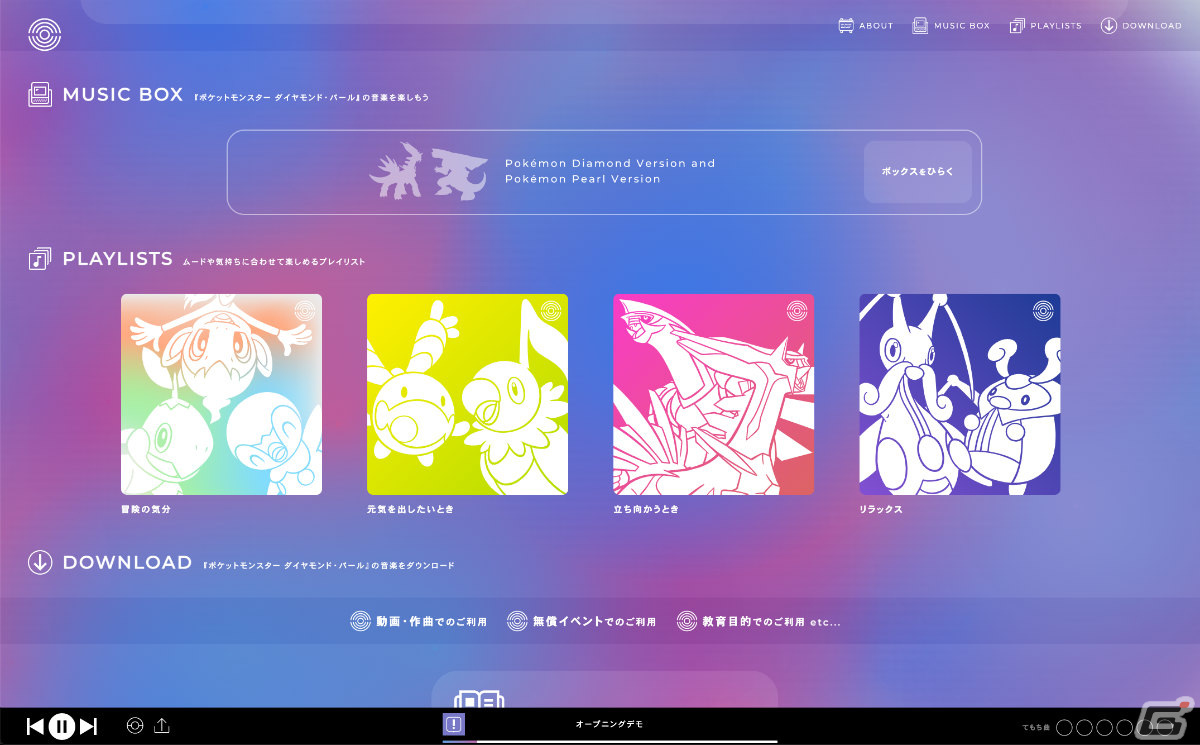Open the ABOUT page from top navigation

point(865,26)
